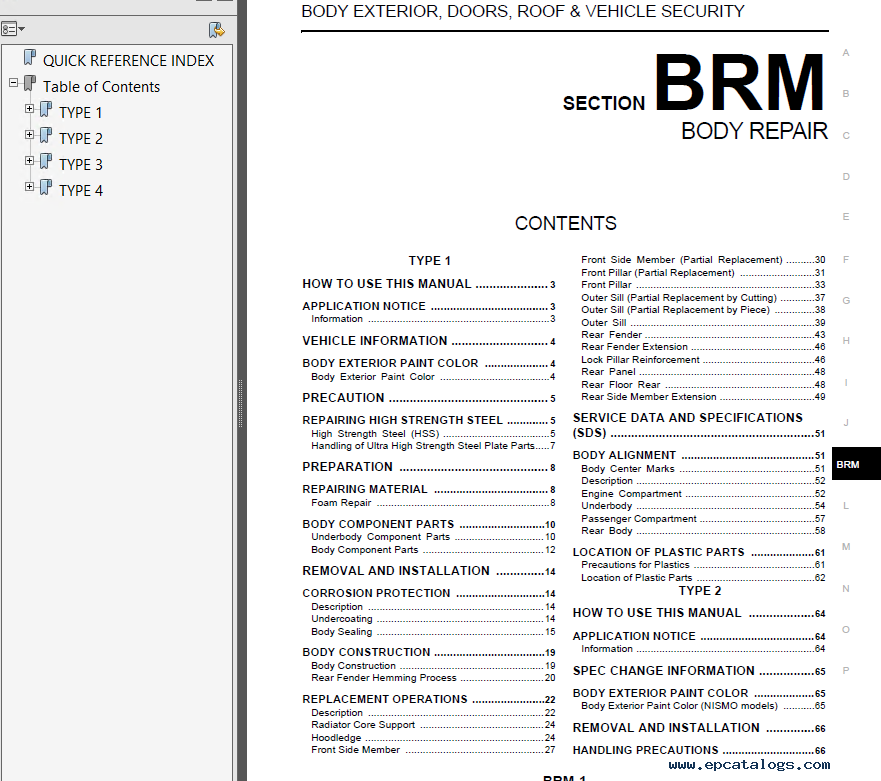
Task: Click Engine Compartment entry
Action: 703,494
